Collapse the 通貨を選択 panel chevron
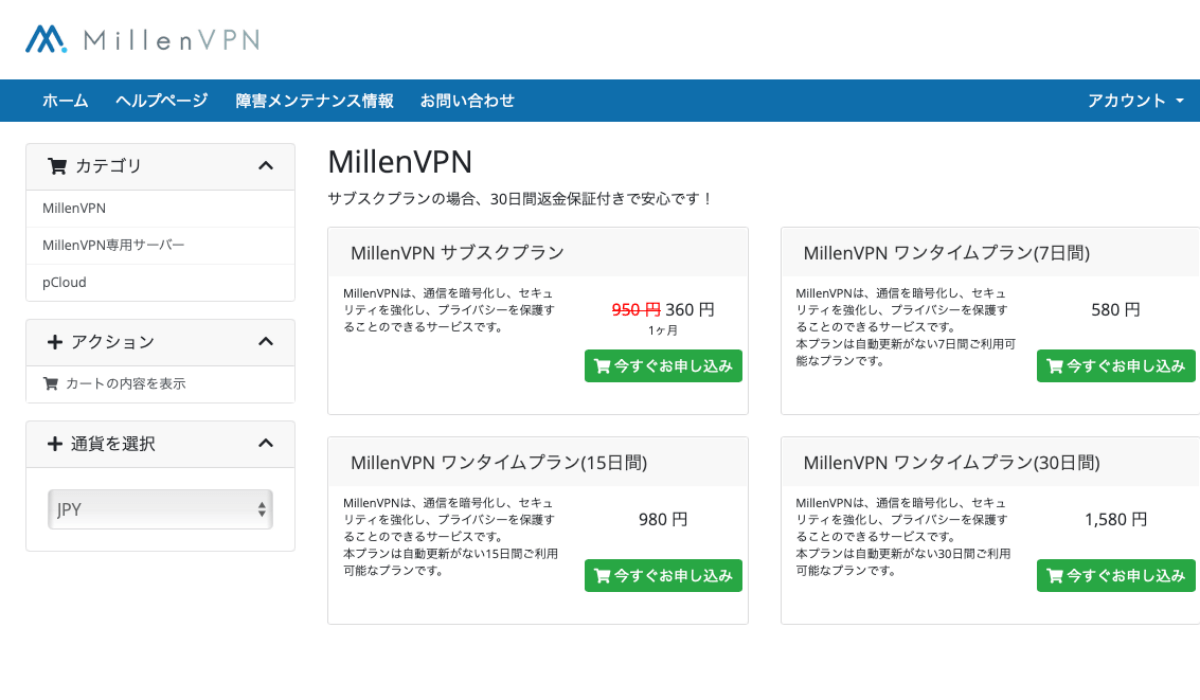This screenshot has width=1200, height=700. point(265,443)
